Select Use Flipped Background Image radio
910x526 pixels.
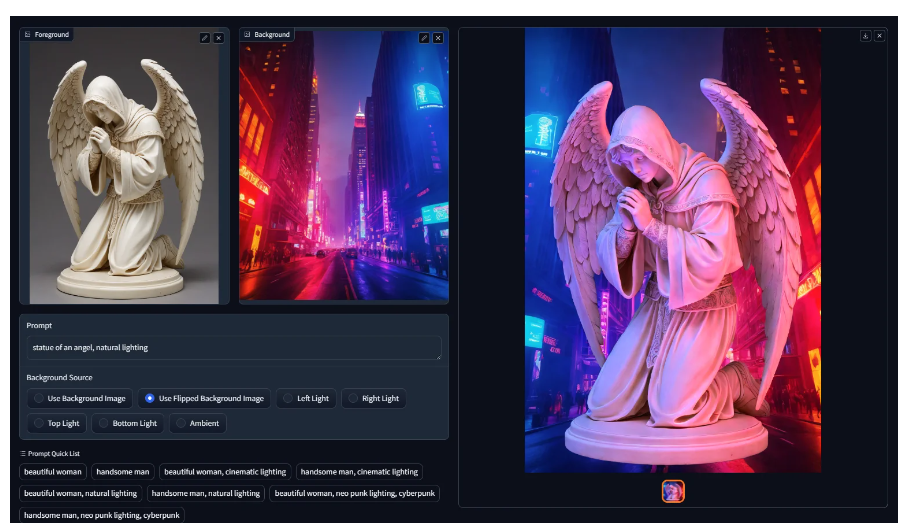click(x=204, y=398)
